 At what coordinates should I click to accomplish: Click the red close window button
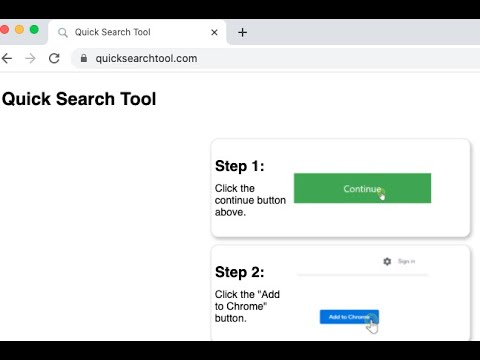coord(4,30)
